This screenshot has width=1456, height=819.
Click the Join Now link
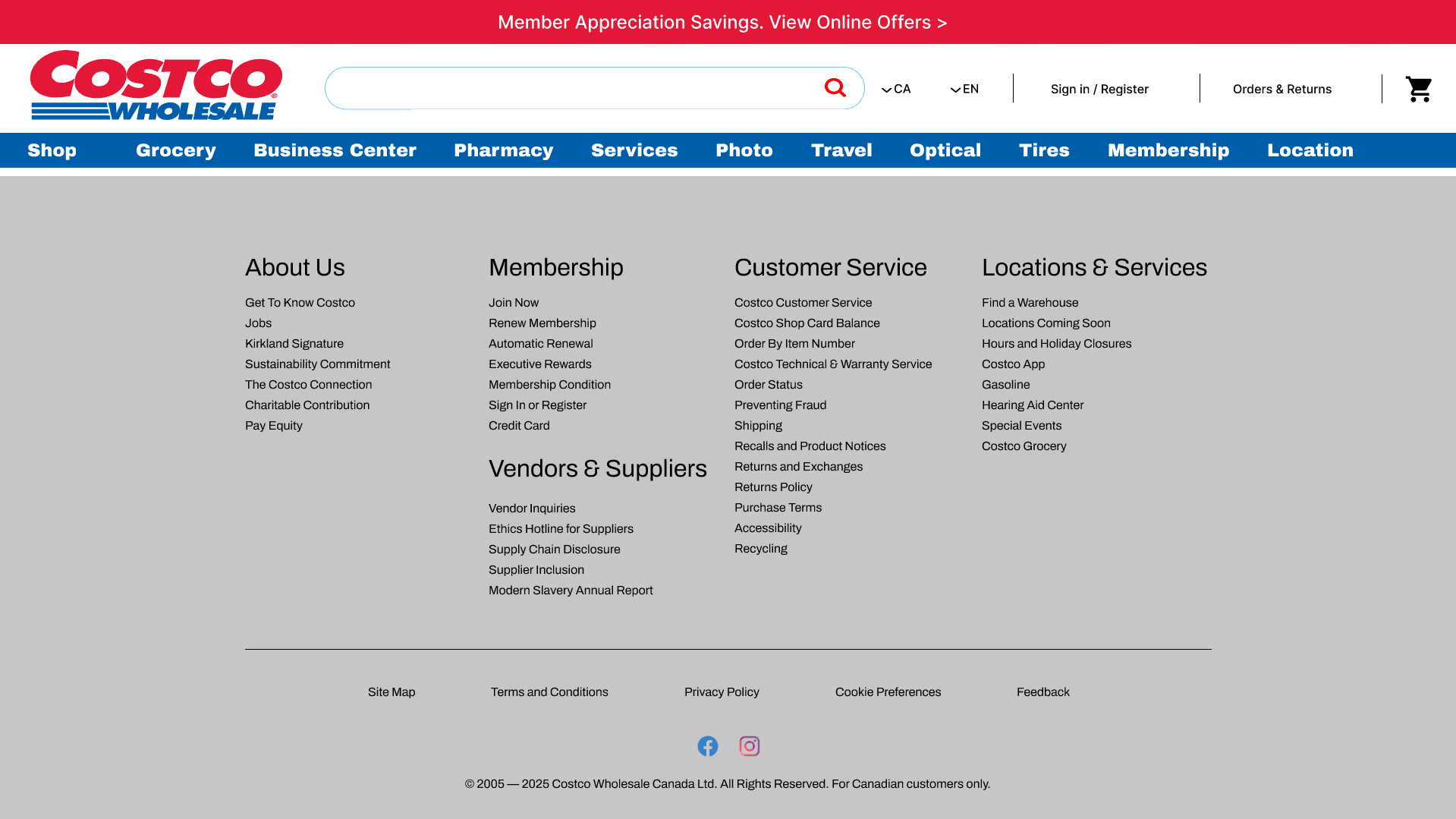tap(514, 302)
